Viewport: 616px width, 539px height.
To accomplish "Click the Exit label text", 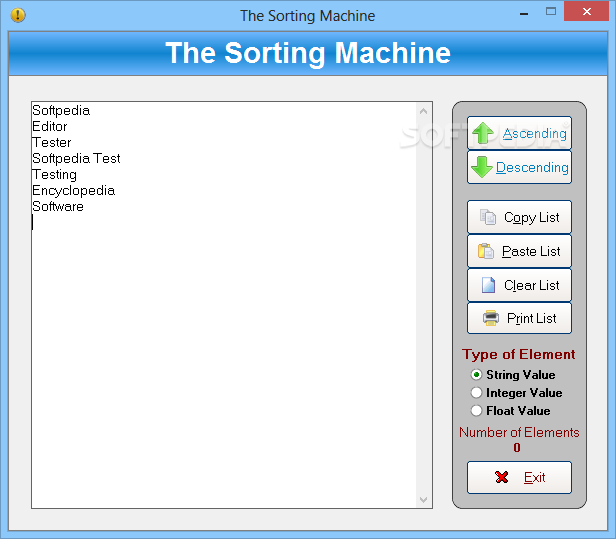I will click(x=534, y=477).
